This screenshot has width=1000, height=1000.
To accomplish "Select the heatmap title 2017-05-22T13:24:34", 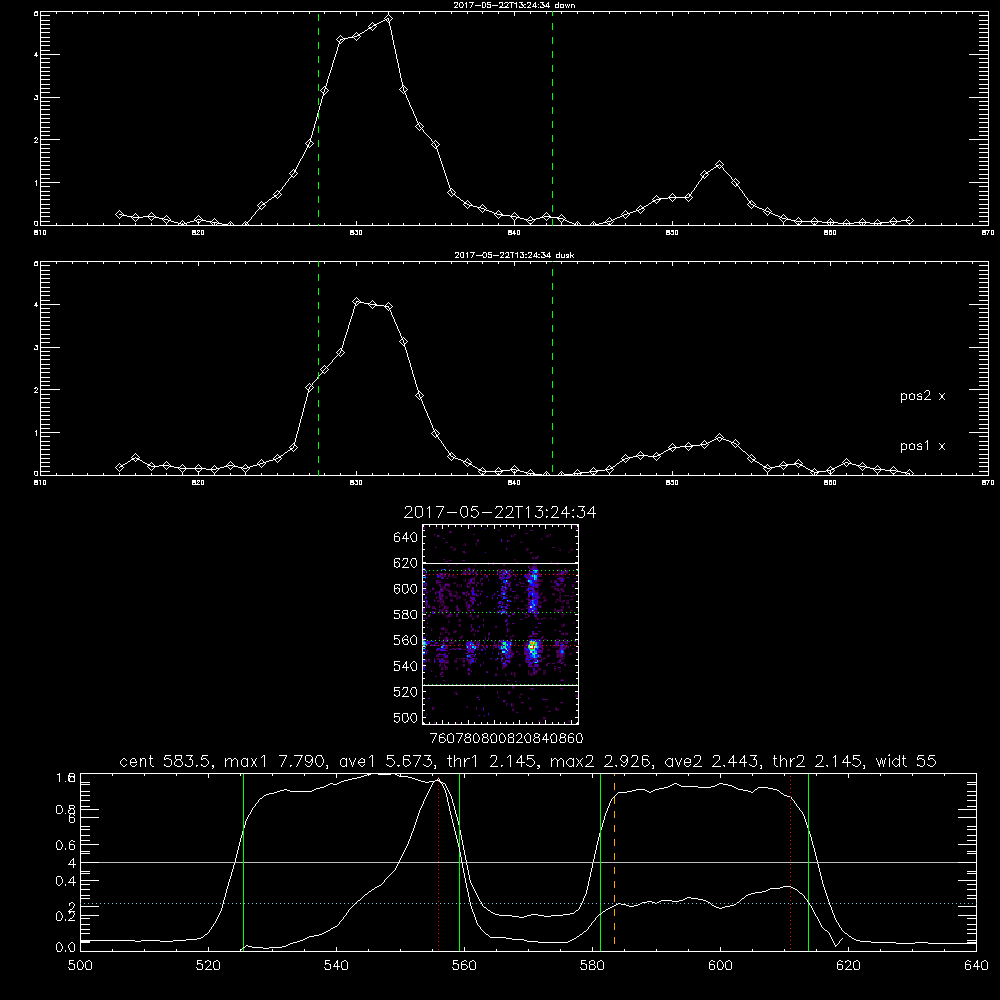I will tap(500, 512).
